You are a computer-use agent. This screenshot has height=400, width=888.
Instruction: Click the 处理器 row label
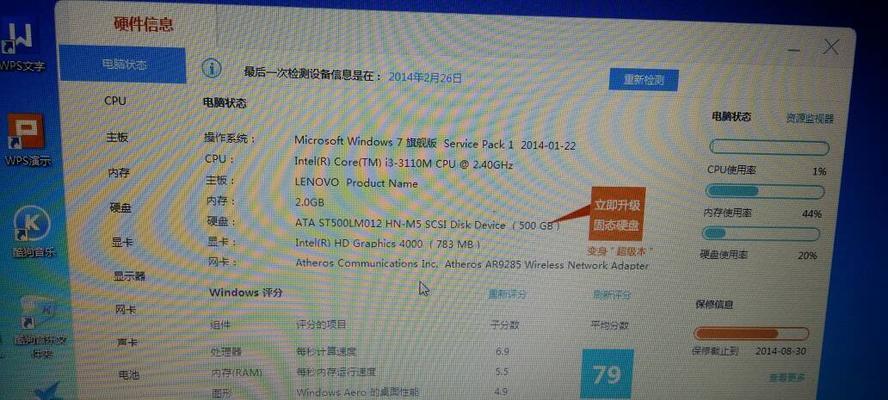(x=226, y=352)
